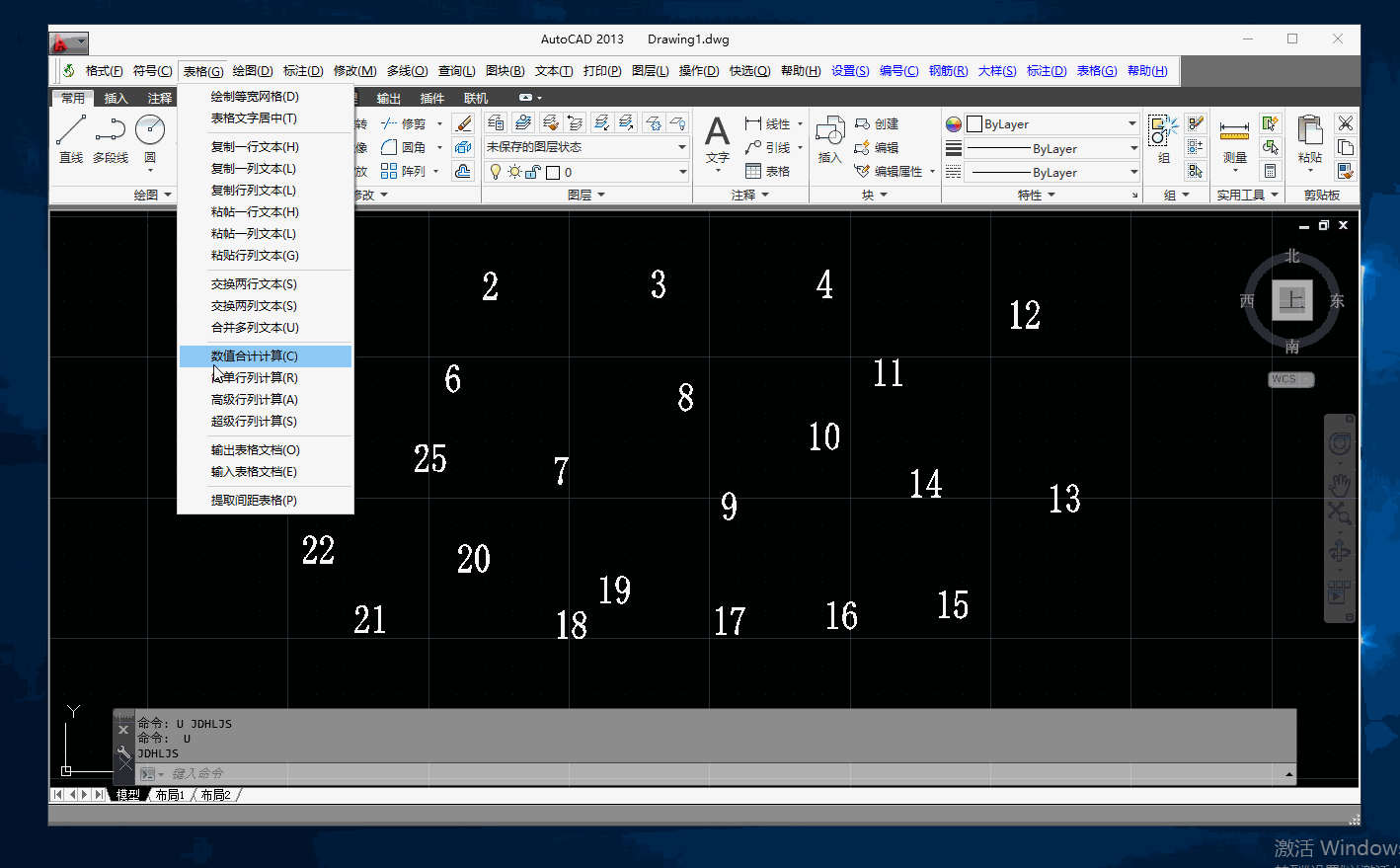Toggle the layer 0 lock icon

[x=532, y=172]
